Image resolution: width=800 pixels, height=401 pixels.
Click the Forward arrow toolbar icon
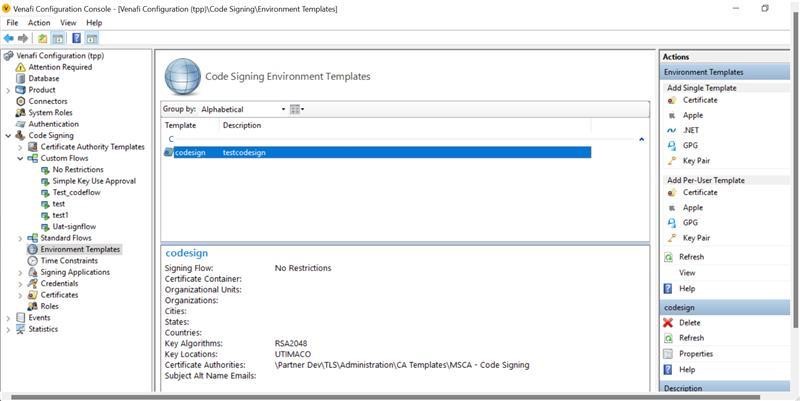(23, 38)
